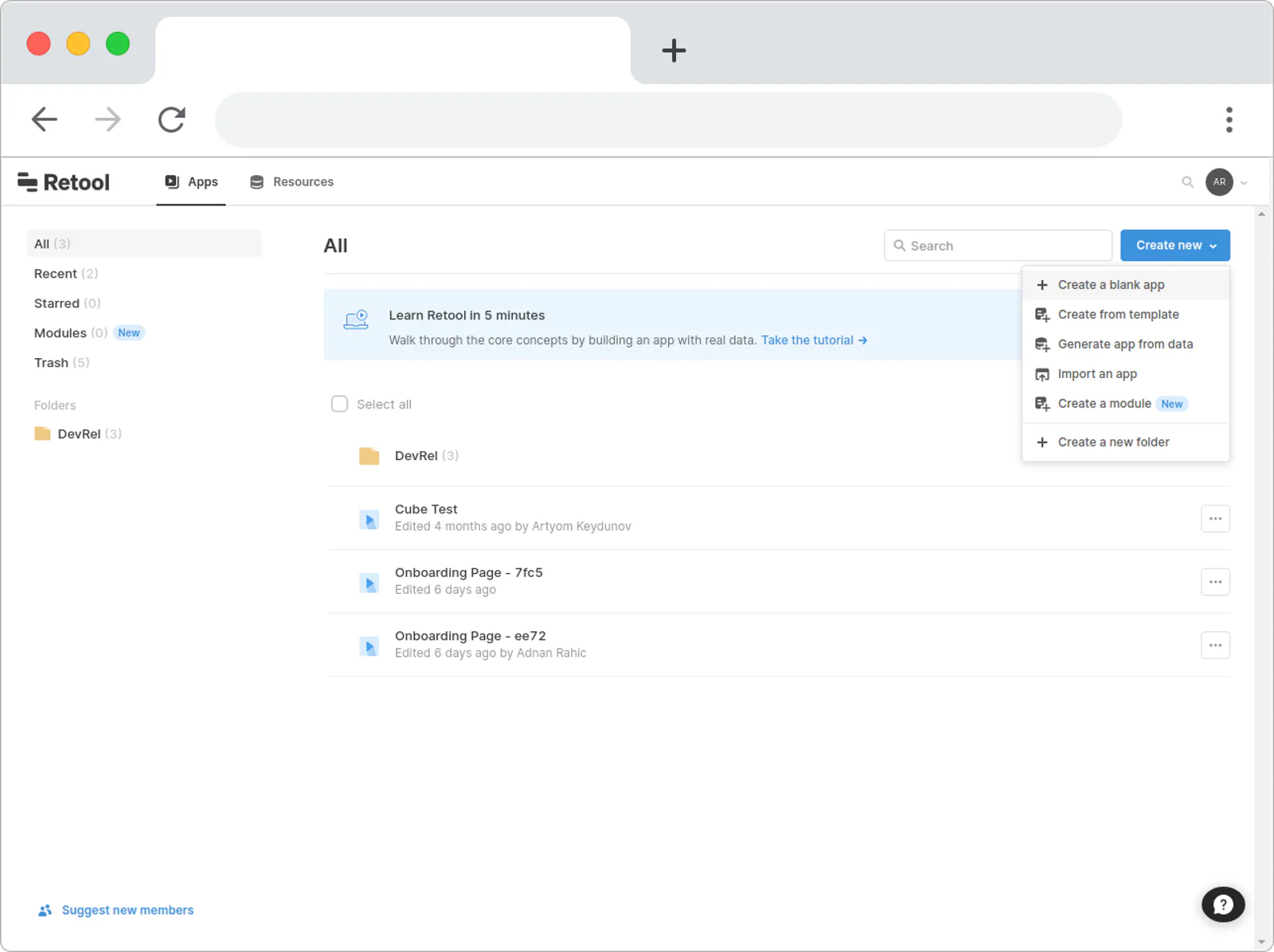Click the module icon beside Create a module
The width and height of the screenshot is (1274, 952).
pyautogui.click(x=1041, y=404)
